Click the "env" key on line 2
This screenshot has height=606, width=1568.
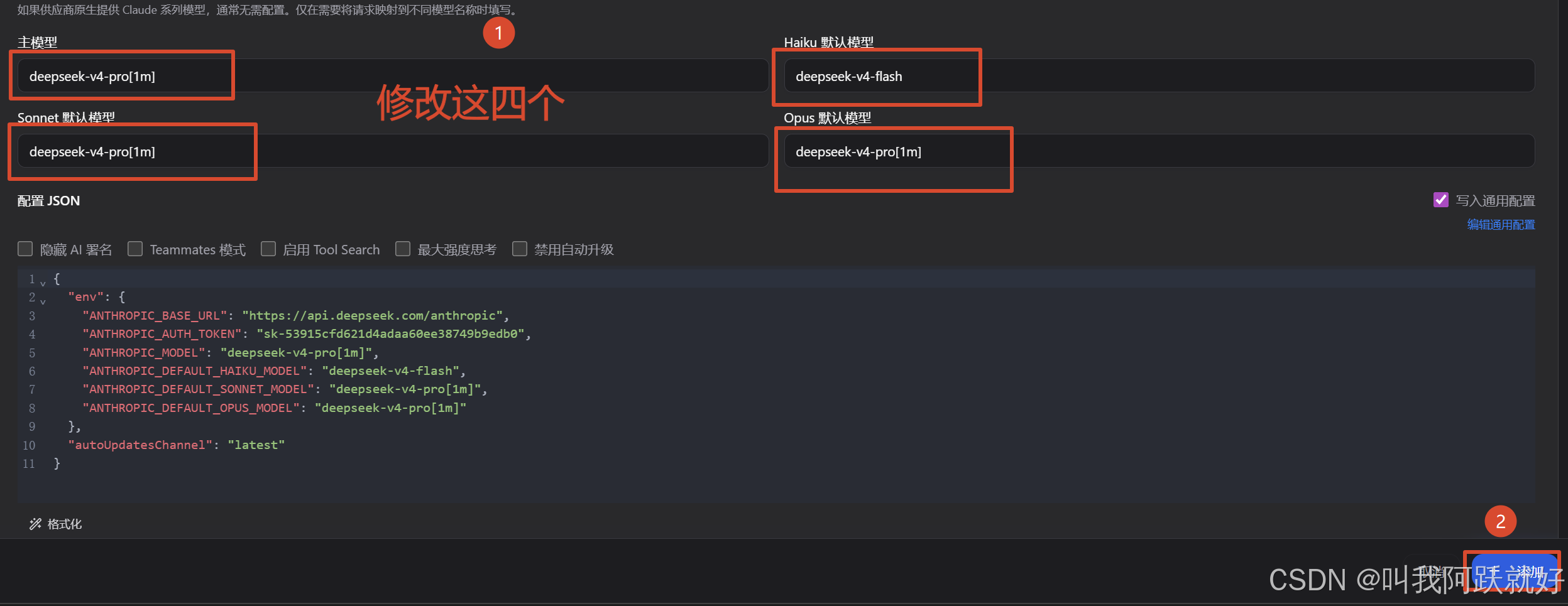(86, 297)
